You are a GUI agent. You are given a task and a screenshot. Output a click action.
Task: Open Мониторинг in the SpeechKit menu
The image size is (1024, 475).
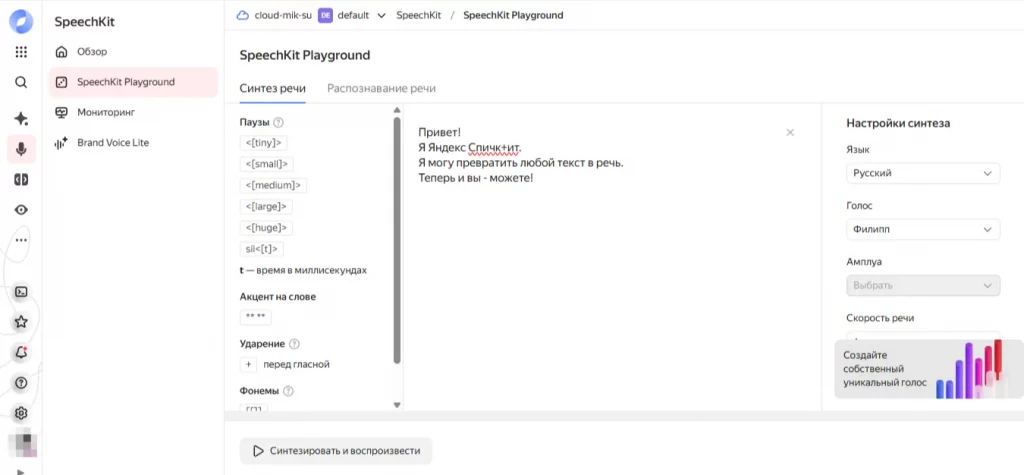coord(105,112)
